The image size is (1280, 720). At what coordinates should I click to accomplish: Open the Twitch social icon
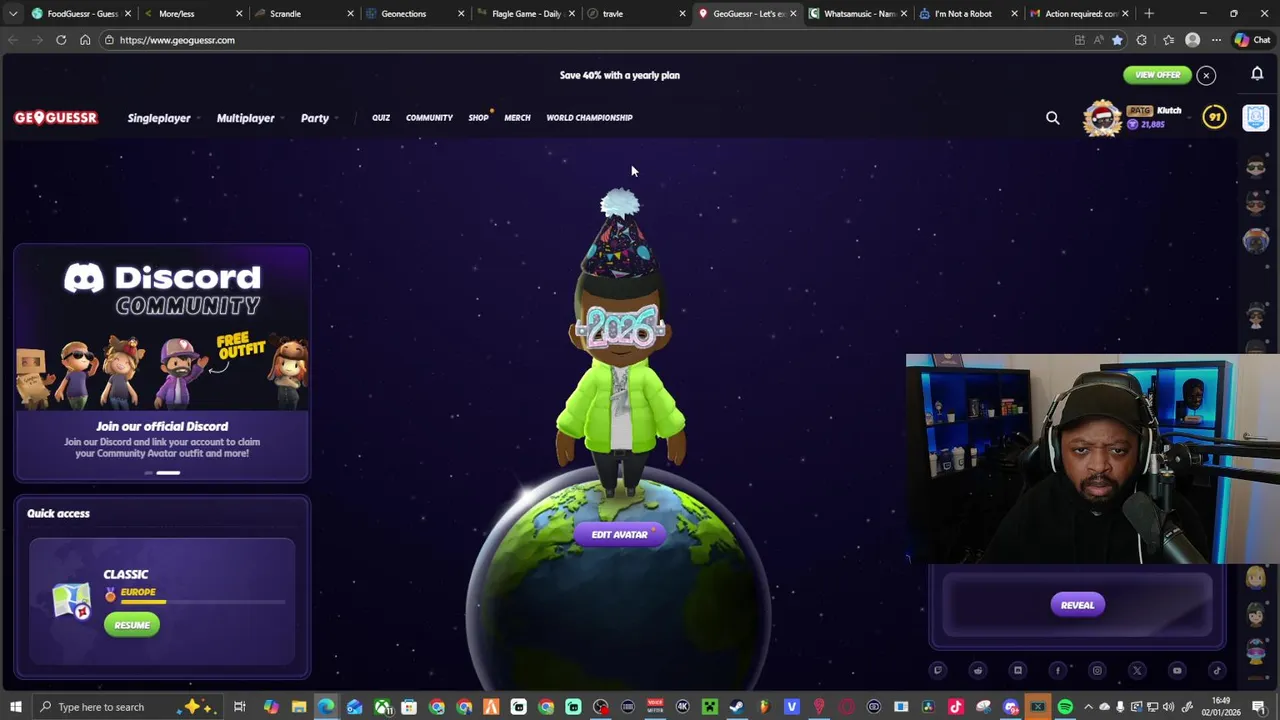[x=938, y=671]
